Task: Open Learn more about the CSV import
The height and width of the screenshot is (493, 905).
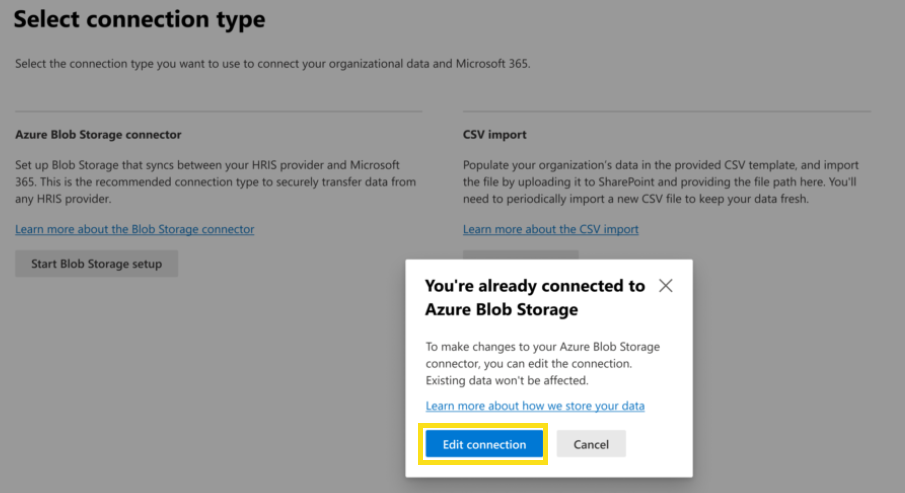Action: click(551, 229)
